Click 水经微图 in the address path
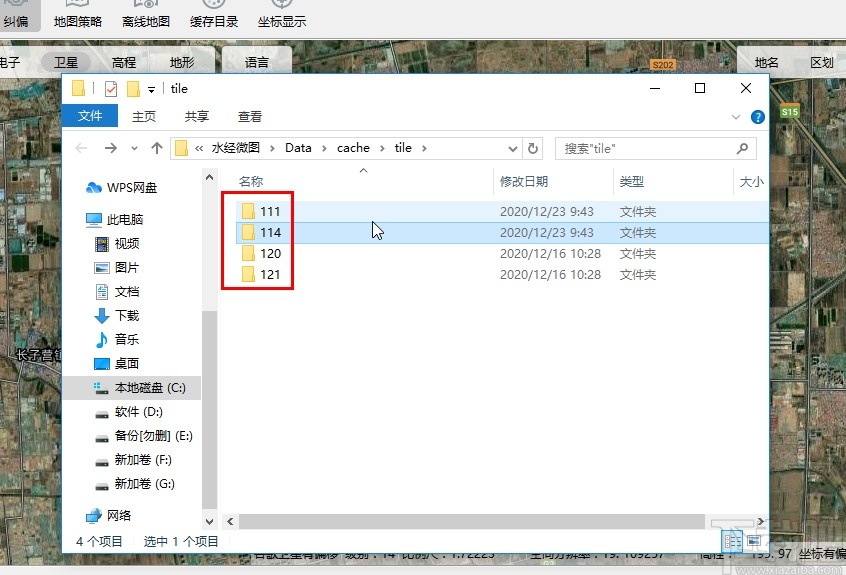The image size is (846, 575). tap(235, 148)
